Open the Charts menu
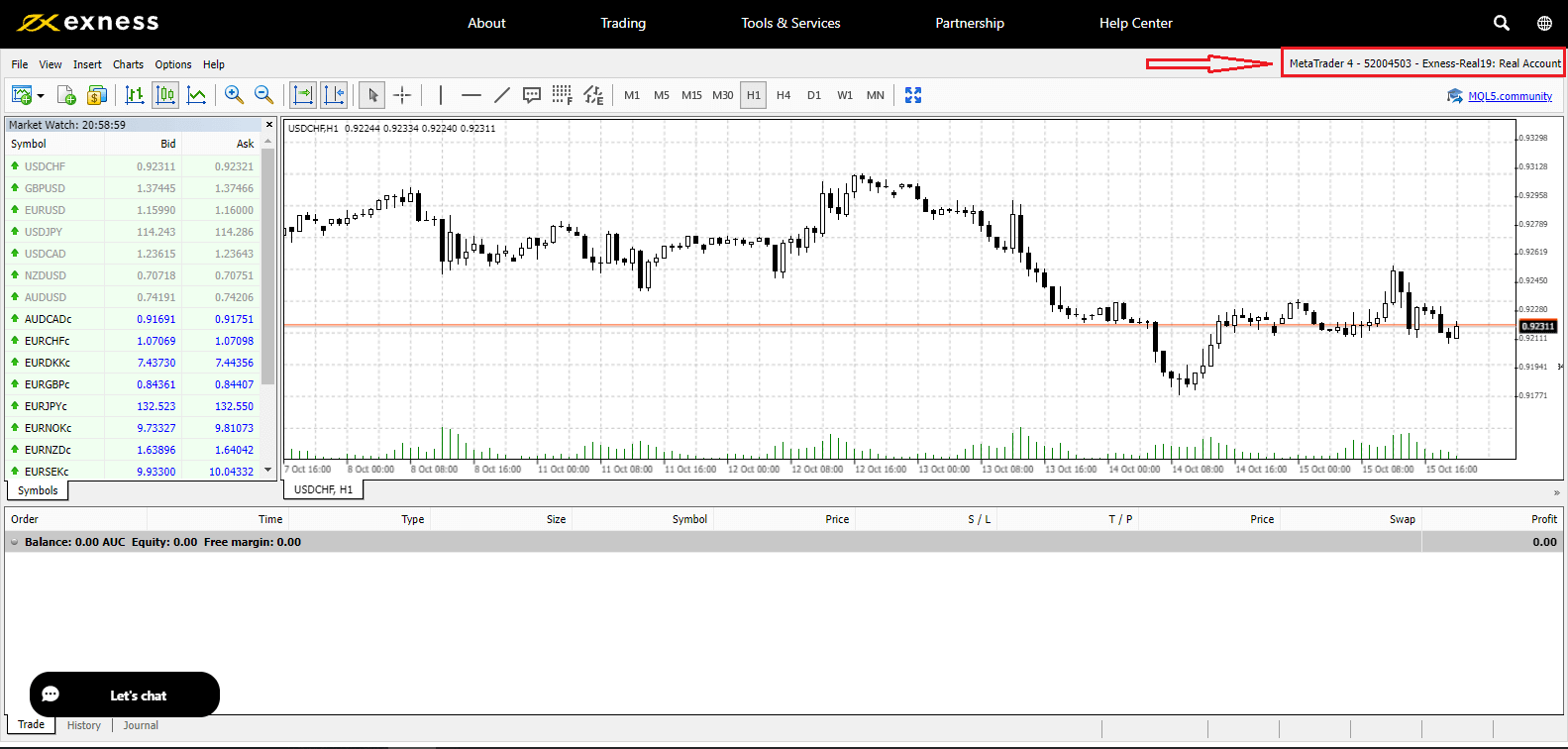1568x749 pixels. click(128, 64)
